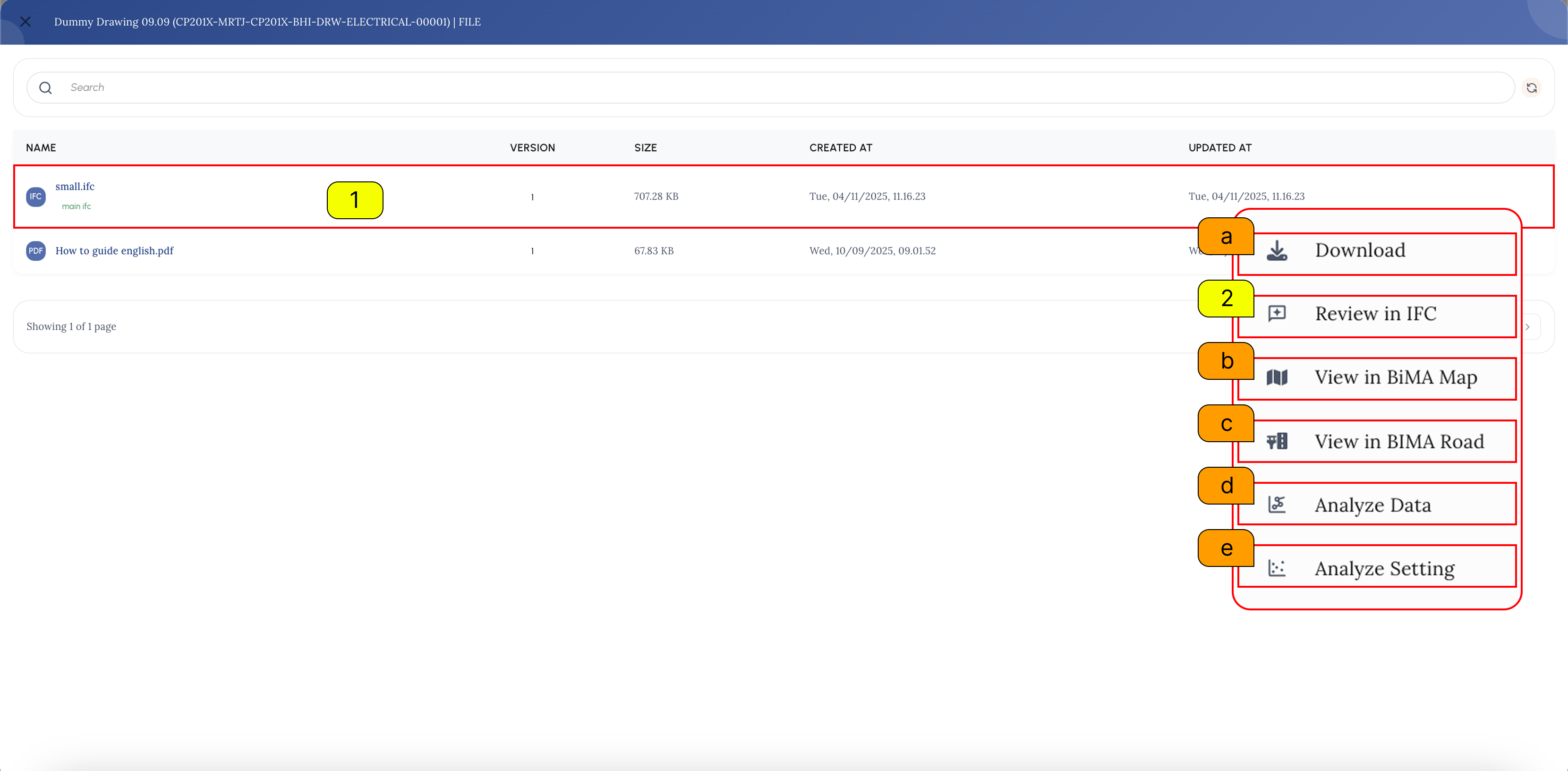
Task: Click the Download tray arrow icon
Action: pyautogui.click(x=1277, y=251)
